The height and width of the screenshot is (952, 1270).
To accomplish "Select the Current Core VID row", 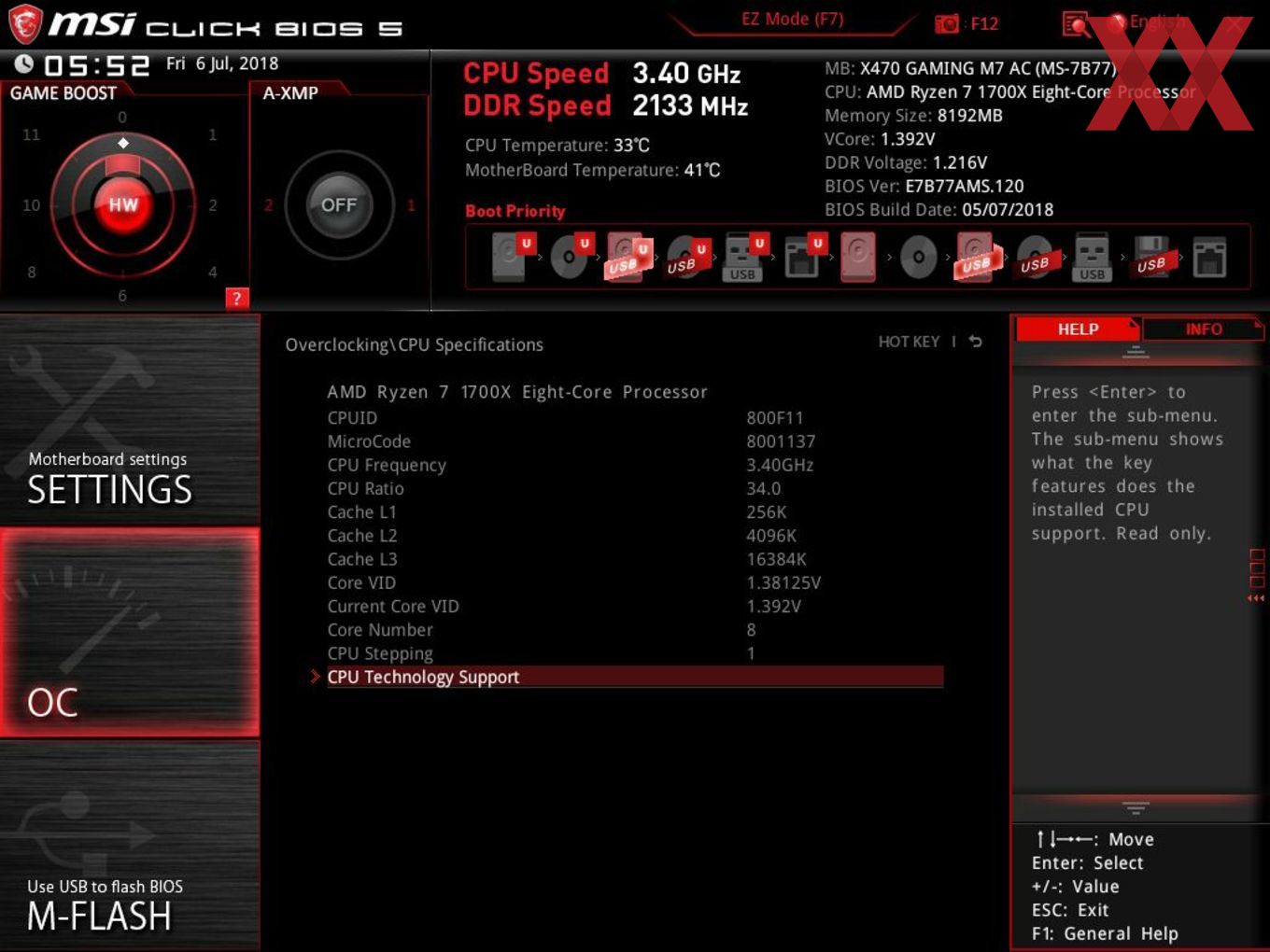I will pos(635,606).
